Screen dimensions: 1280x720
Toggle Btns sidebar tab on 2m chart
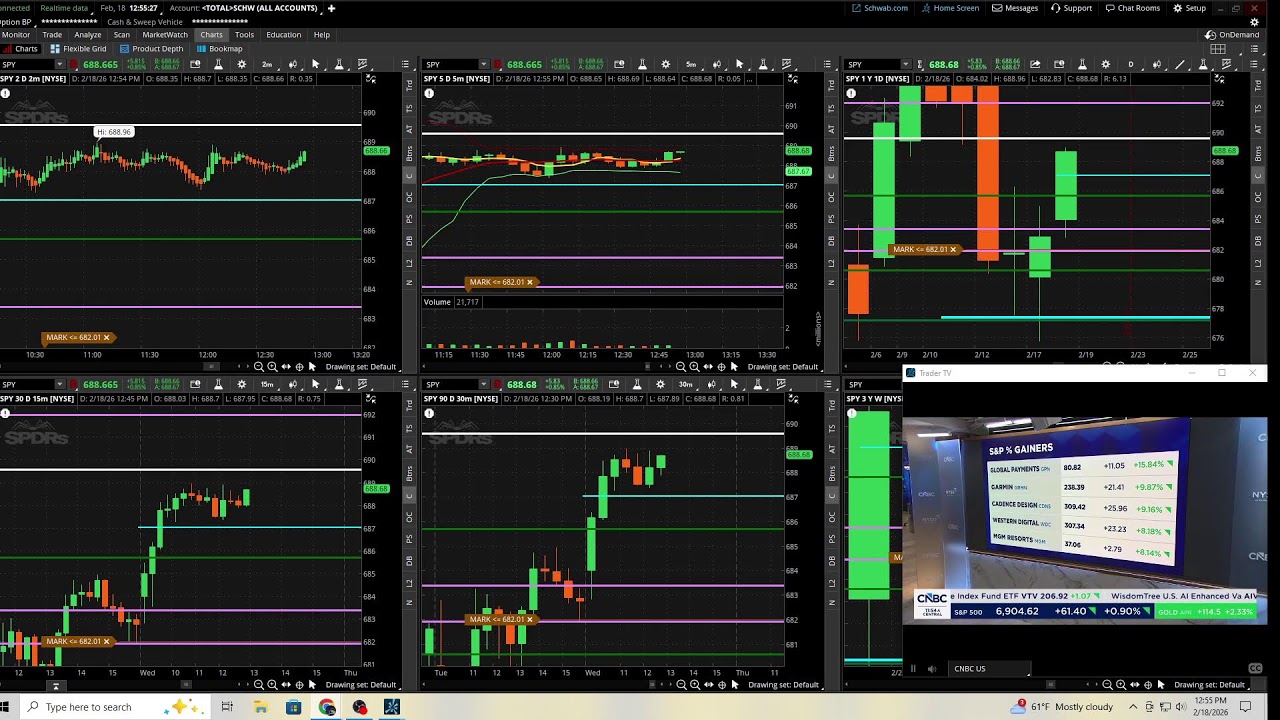pyautogui.click(x=409, y=153)
